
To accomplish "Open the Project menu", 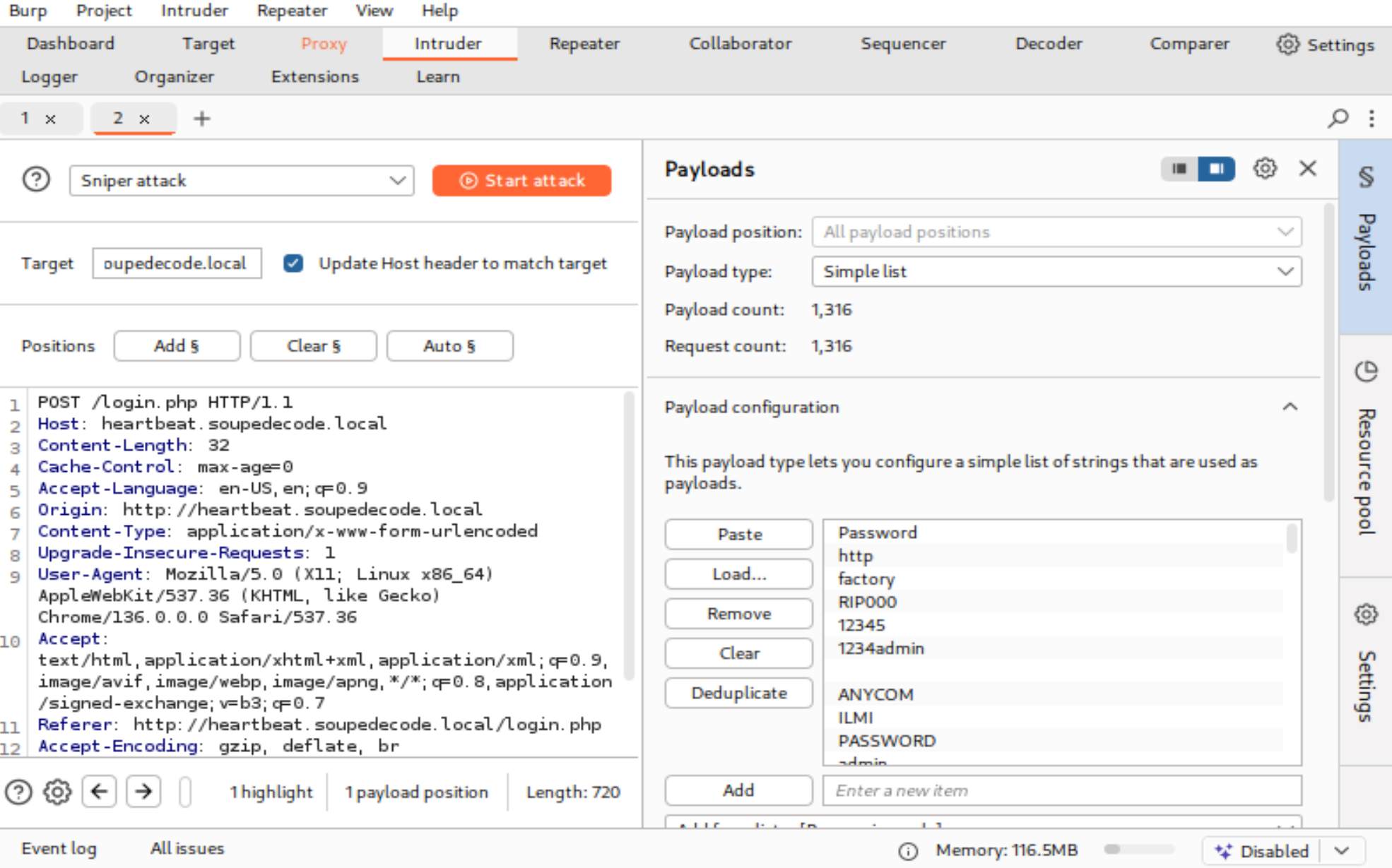I will point(104,11).
